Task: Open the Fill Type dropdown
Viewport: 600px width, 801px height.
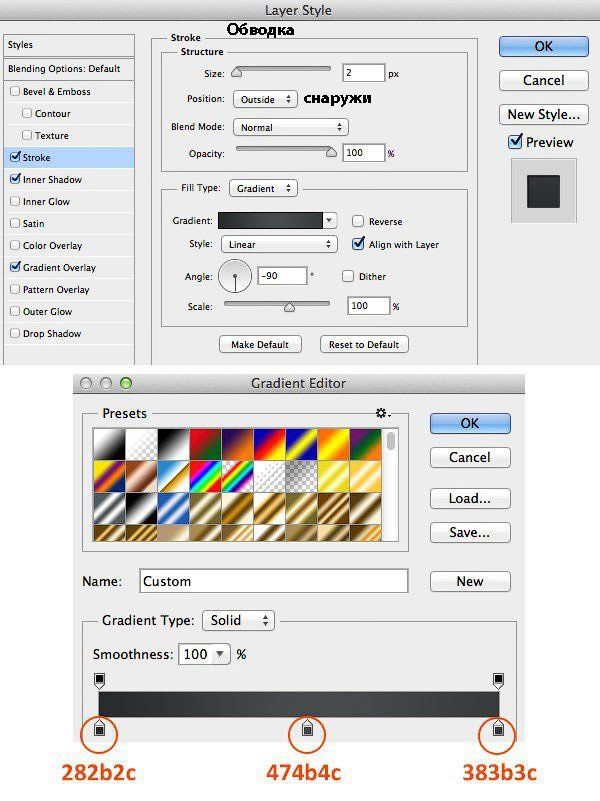Action: pos(263,188)
